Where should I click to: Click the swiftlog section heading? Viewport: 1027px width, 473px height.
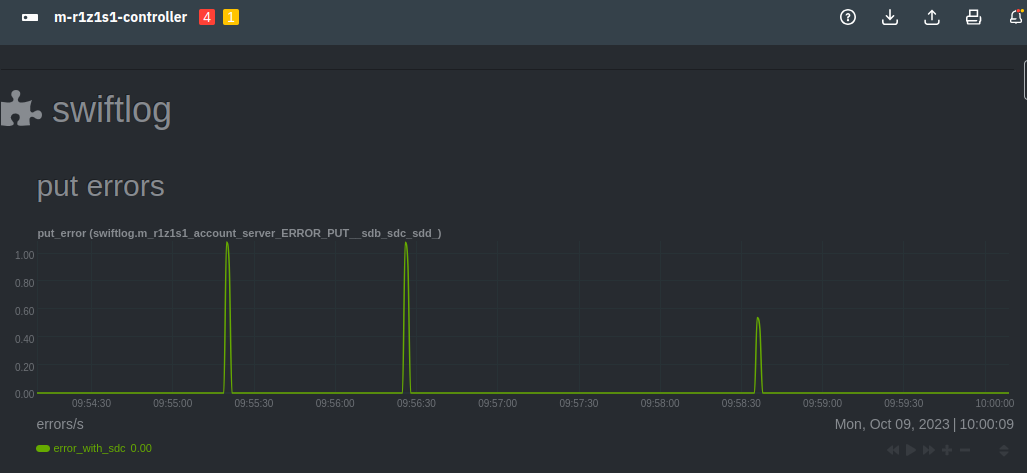111,110
